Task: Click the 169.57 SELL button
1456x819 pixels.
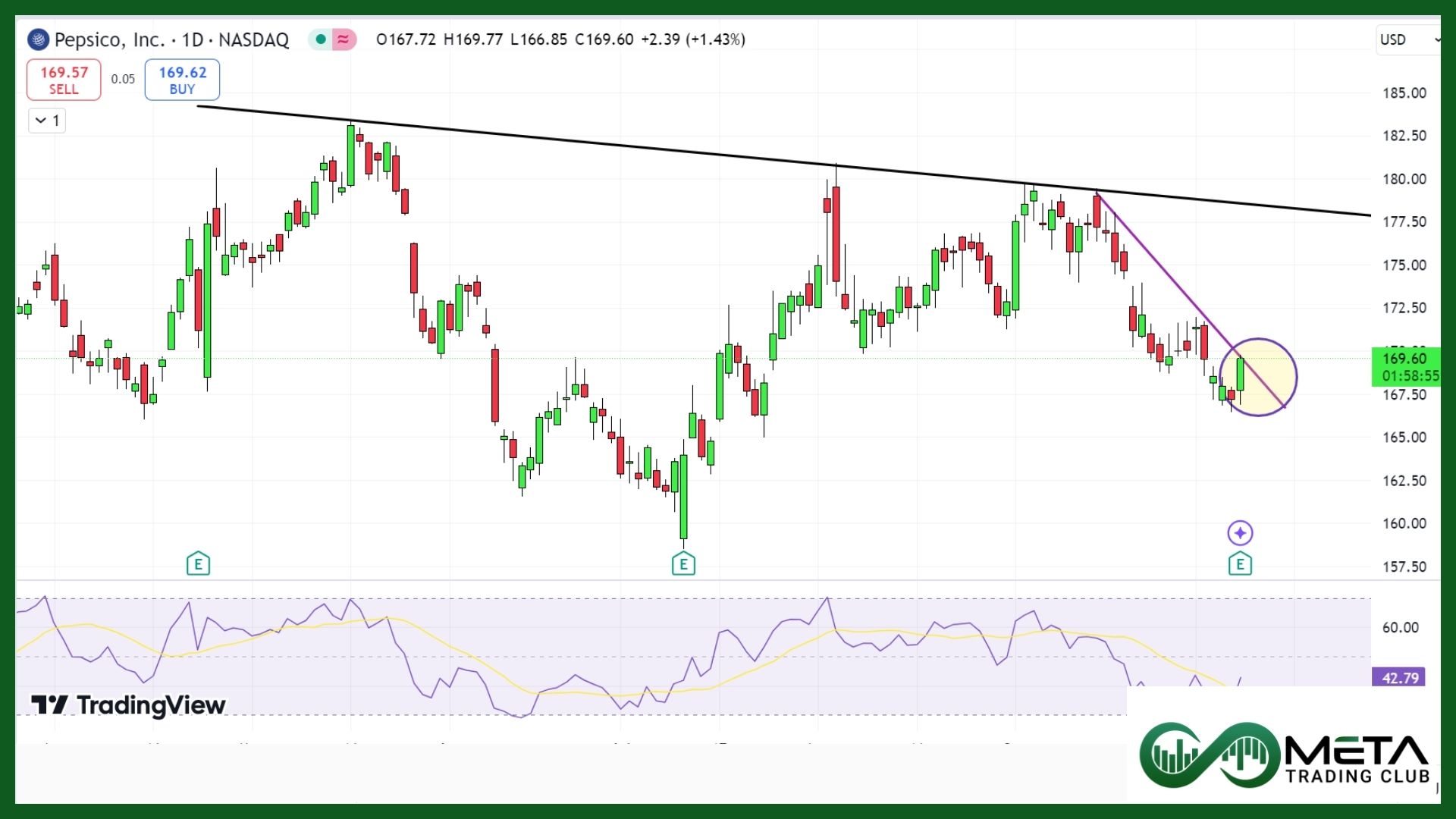Action: (64, 80)
